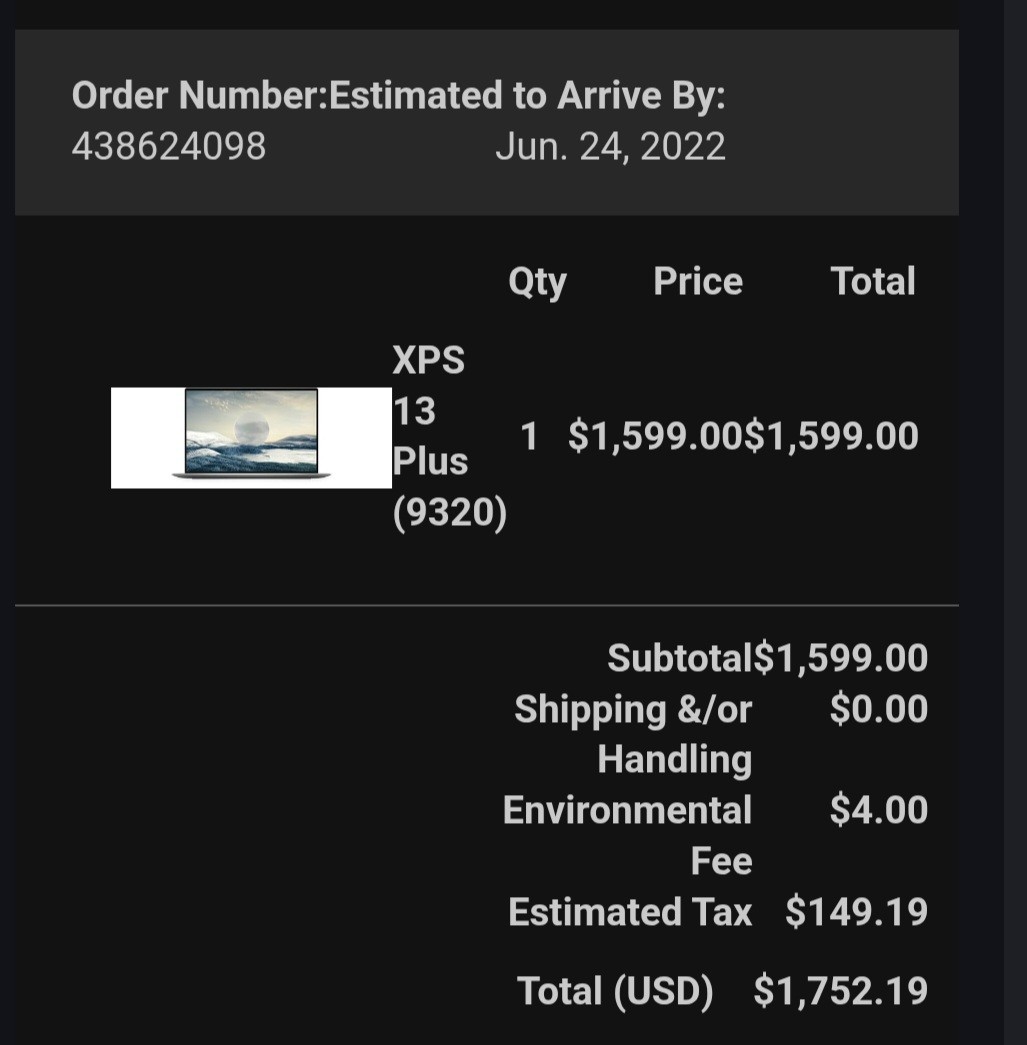This screenshot has width=1027, height=1045.
Task: Click the Estimated Tax amount $149.19
Action: (x=856, y=912)
